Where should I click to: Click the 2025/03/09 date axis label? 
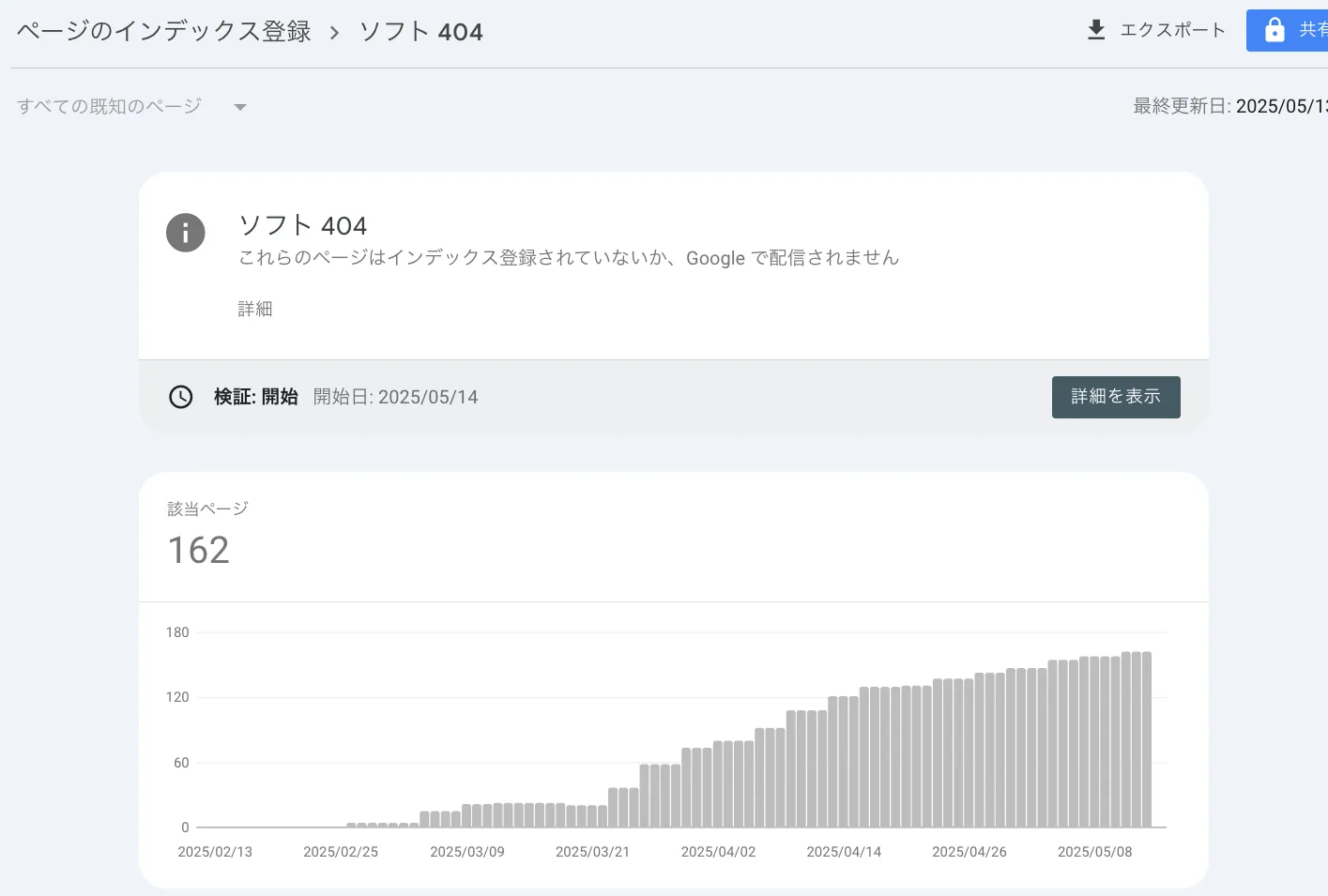466,852
